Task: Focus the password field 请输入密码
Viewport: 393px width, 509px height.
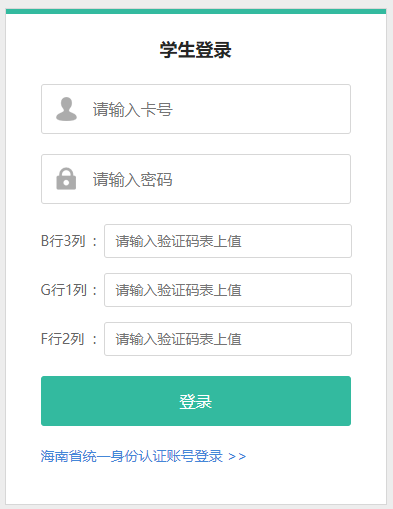Action: [x=196, y=179]
